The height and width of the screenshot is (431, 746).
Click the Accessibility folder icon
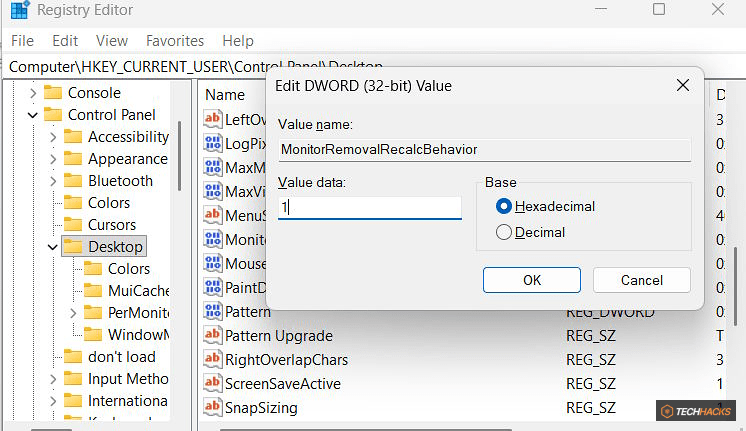pyautogui.click(x=73, y=137)
